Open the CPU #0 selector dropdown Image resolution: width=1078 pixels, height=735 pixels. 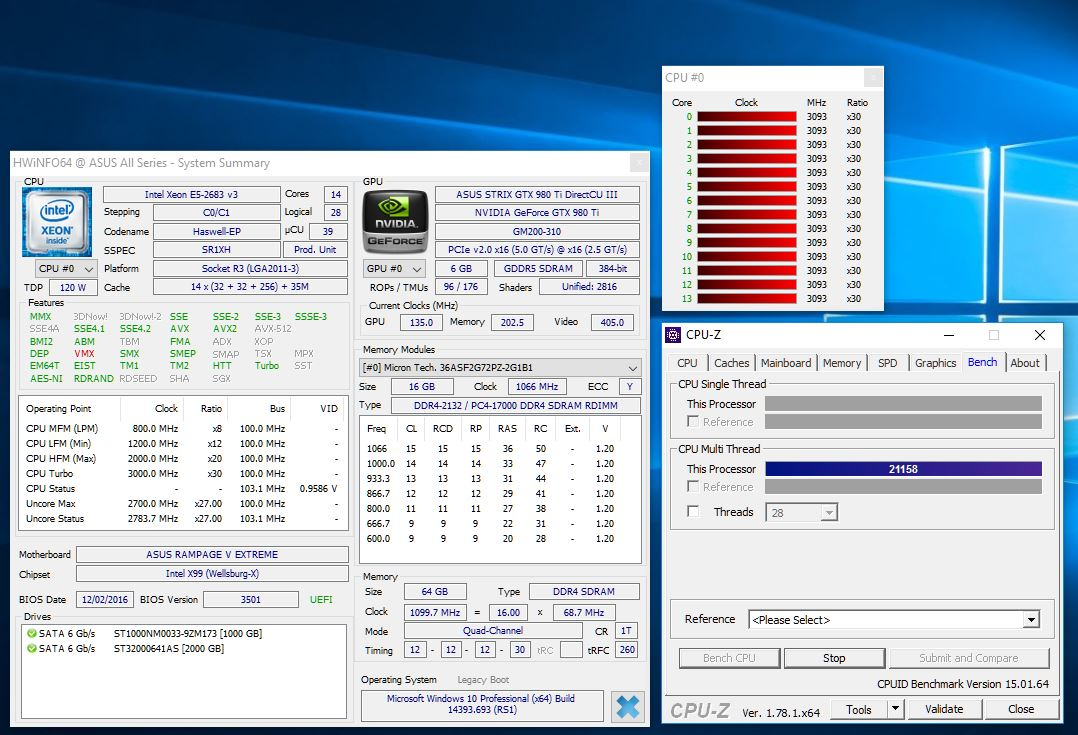[66, 269]
